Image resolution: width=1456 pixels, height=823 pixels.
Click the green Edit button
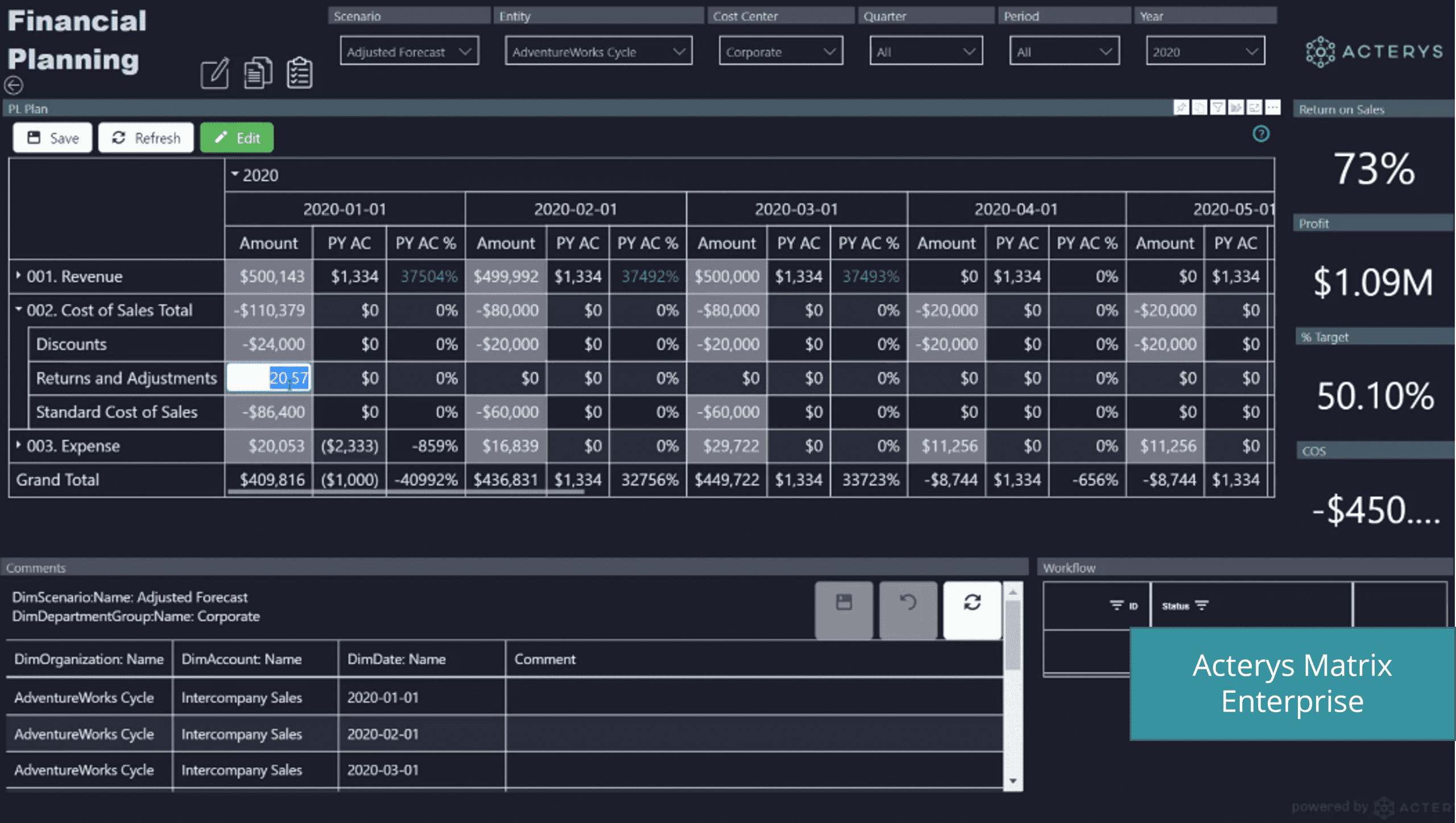point(237,138)
